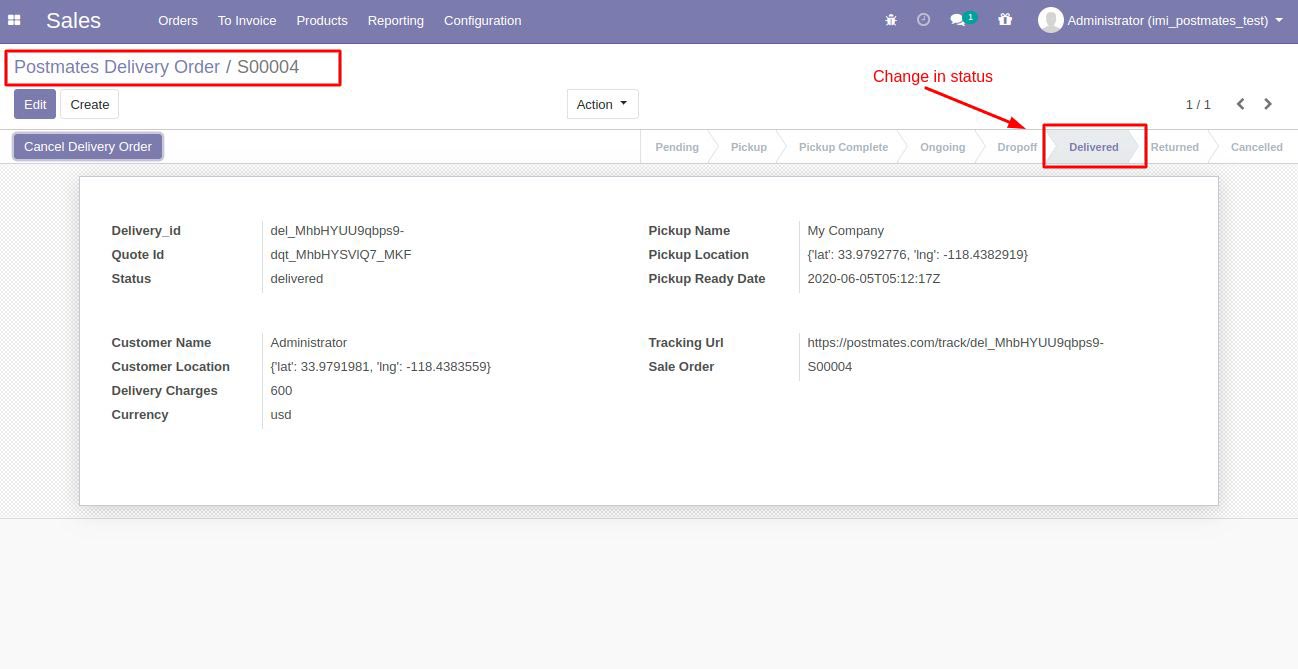1298x669 pixels.
Task: Click the Tracking Url field label
Action: point(686,343)
